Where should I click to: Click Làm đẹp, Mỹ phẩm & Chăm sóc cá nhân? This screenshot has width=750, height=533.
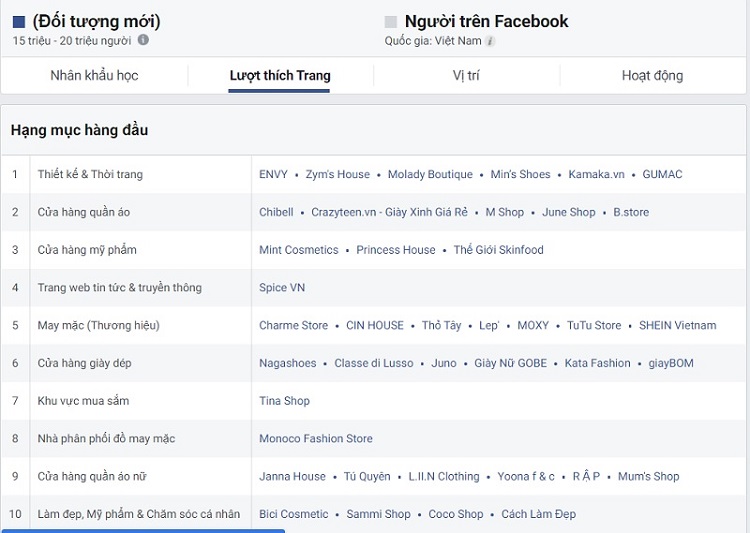tap(139, 514)
